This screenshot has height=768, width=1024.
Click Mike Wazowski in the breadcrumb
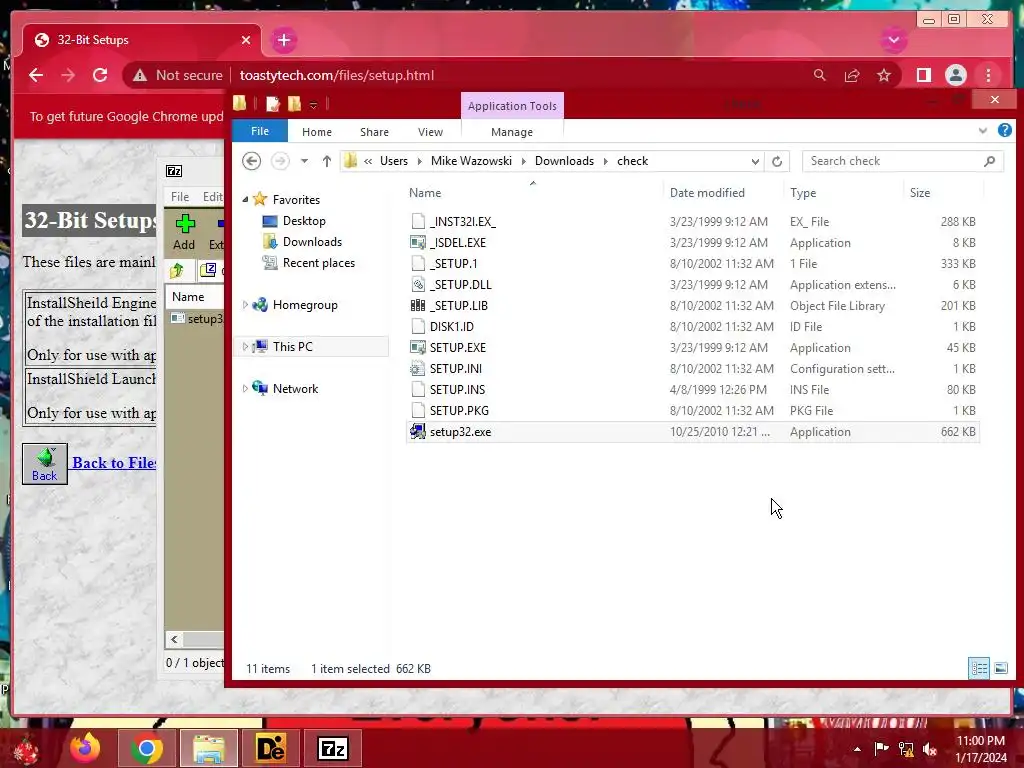coord(471,161)
